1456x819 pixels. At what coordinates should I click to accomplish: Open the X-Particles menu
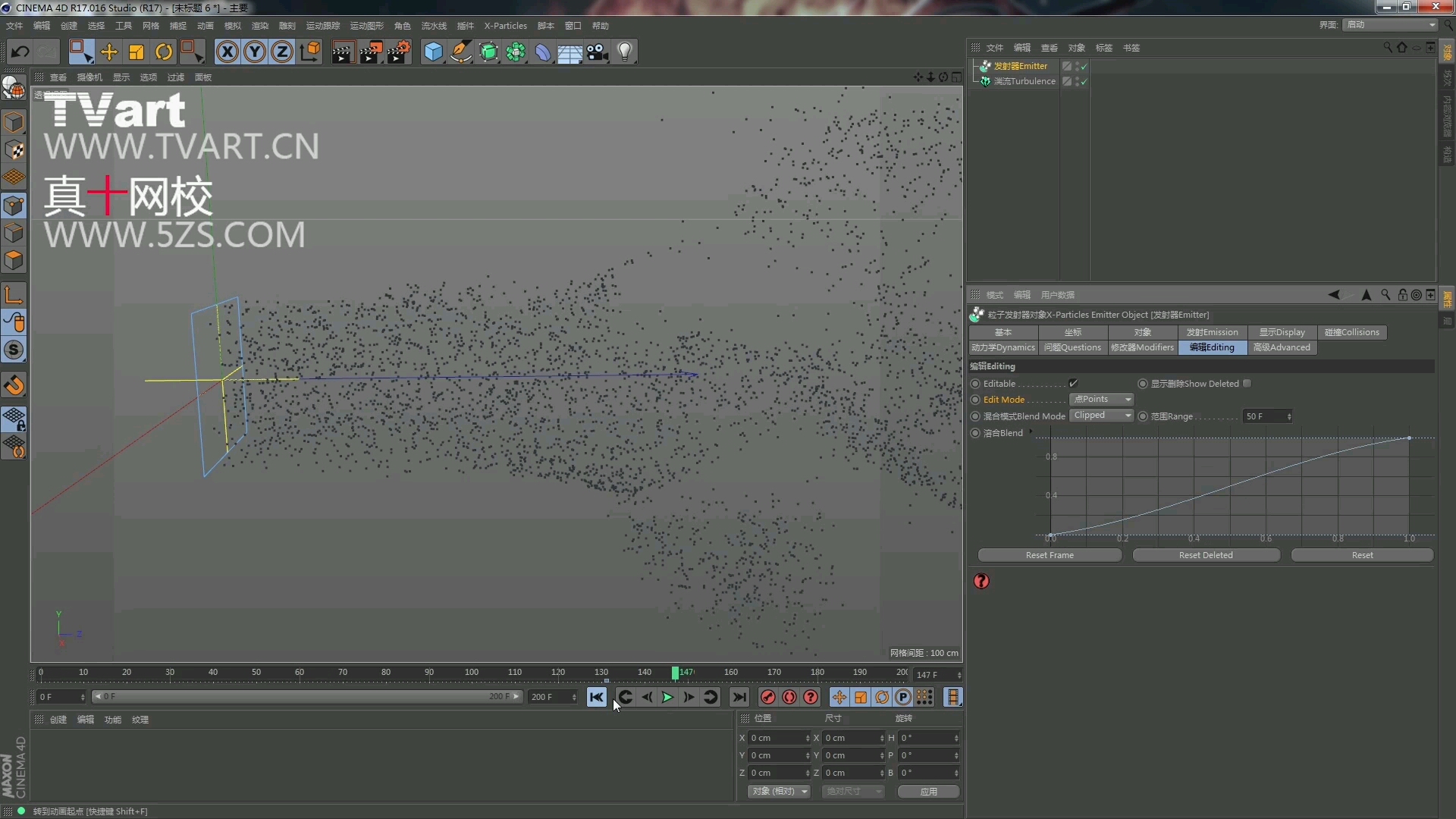pyautogui.click(x=505, y=25)
